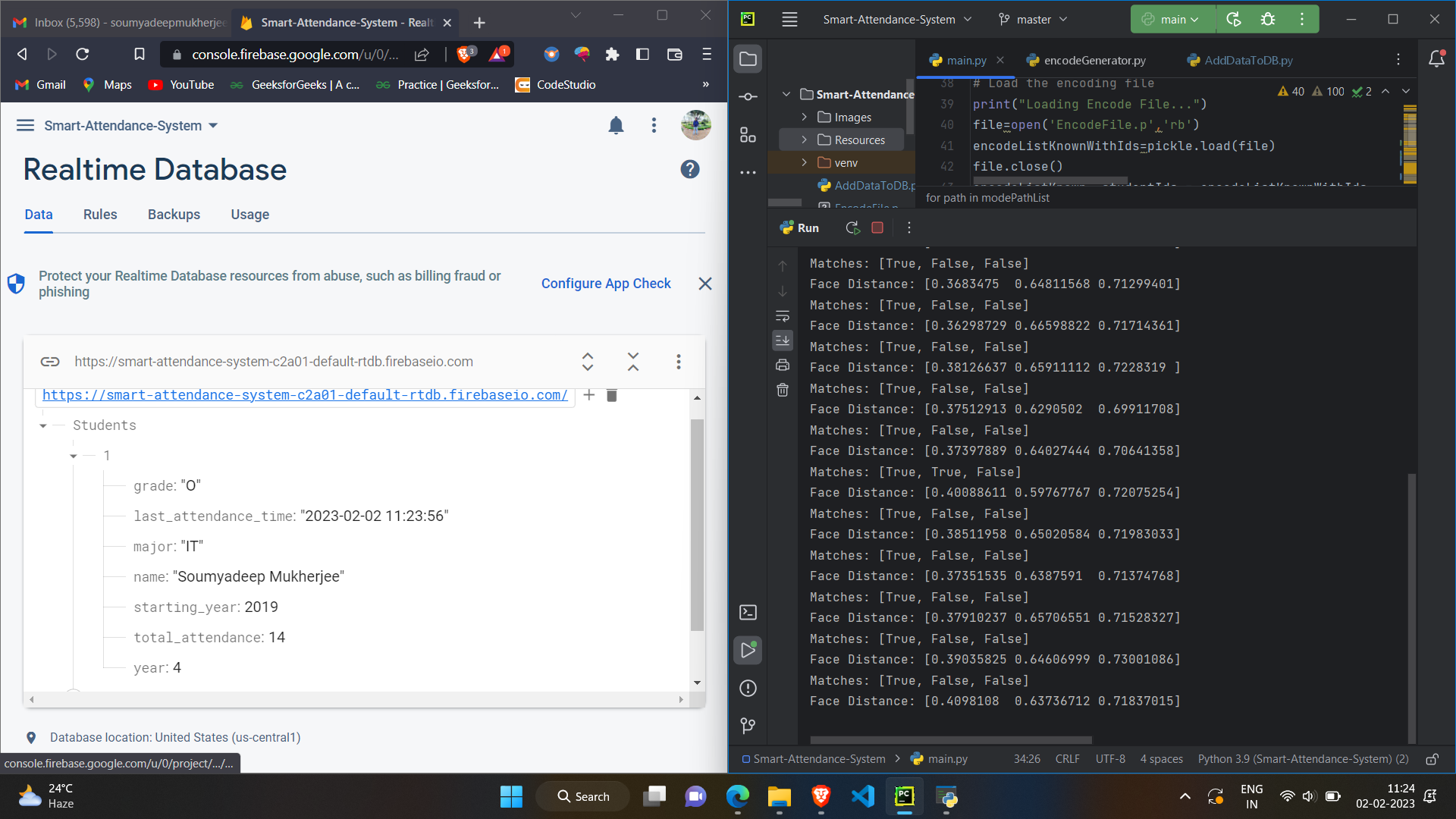Open PyCharm Terminal tool window
This screenshot has height=819, width=1456.
coord(748,612)
